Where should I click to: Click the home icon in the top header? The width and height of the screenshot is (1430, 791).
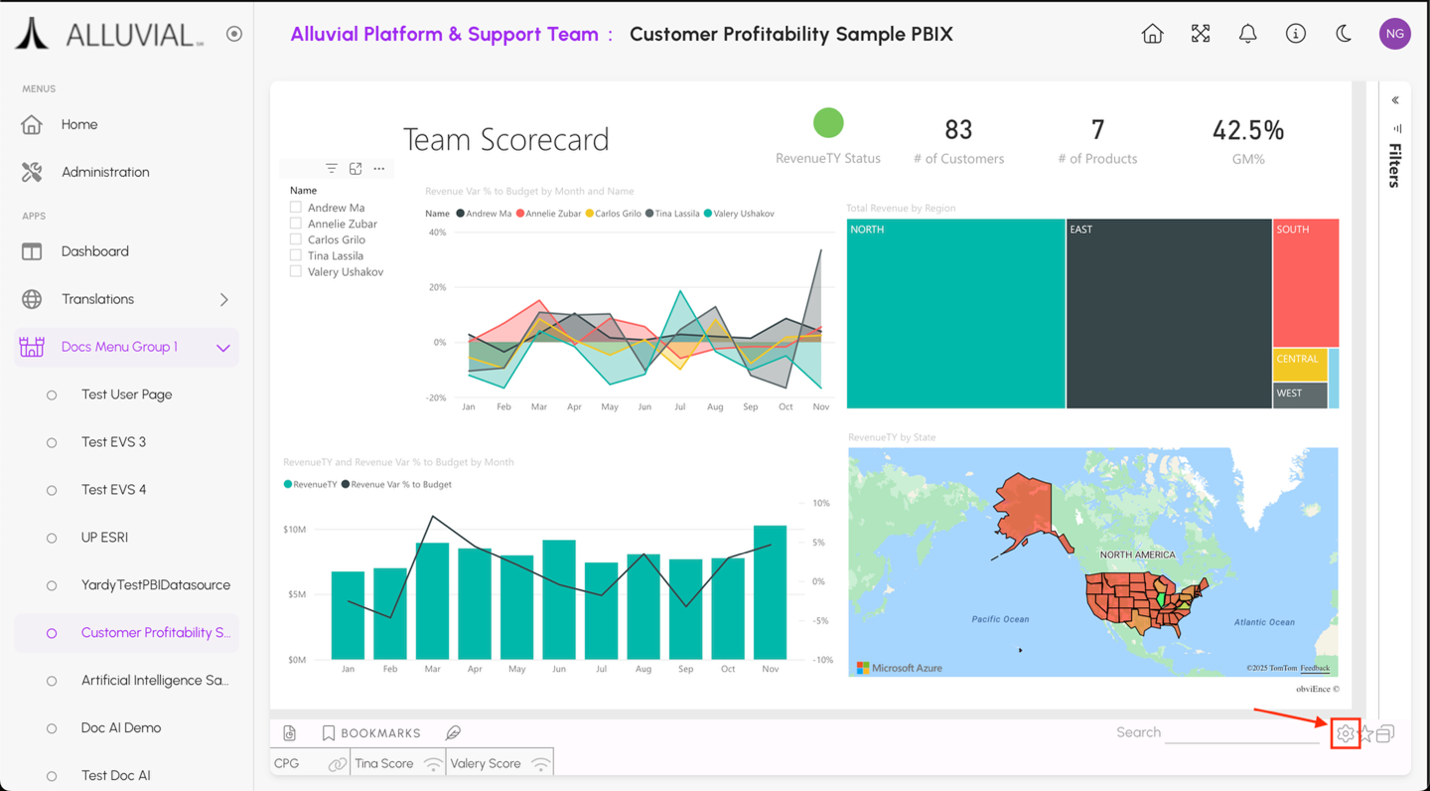(x=1152, y=34)
